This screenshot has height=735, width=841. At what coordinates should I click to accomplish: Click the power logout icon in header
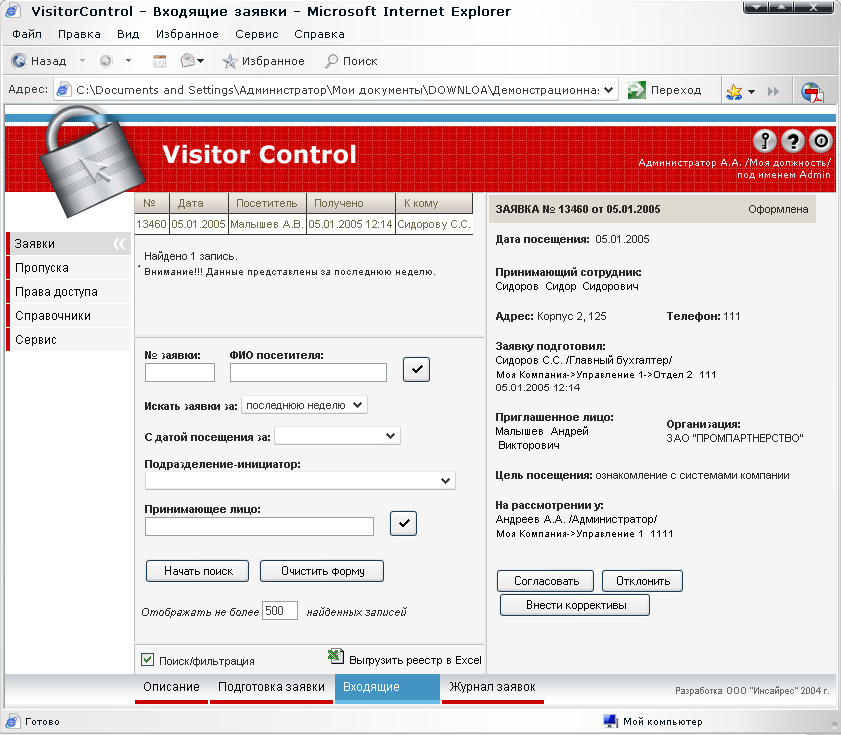pyautogui.click(x=821, y=141)
